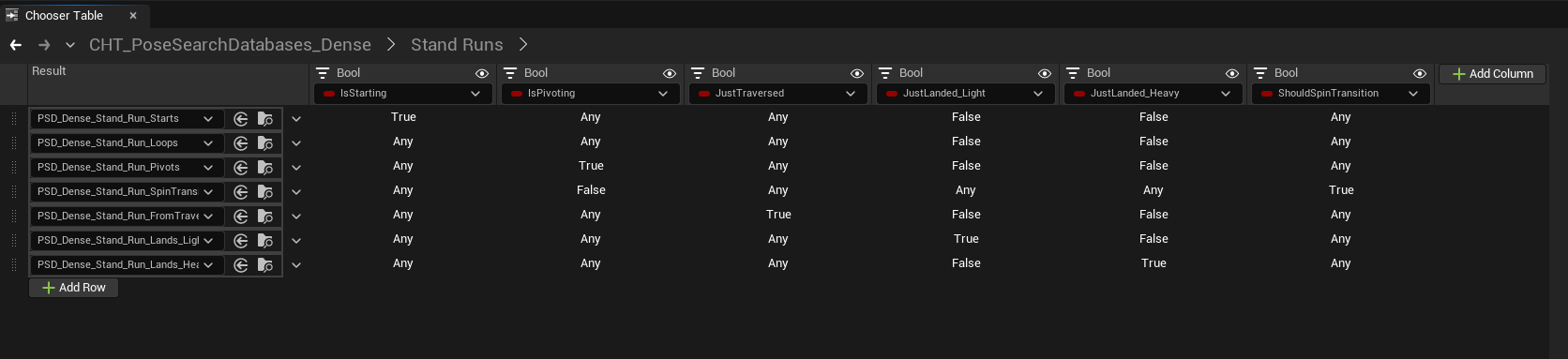Use selected asset for Stand_Run_Loops row
The height and width of the screenshot is (359, 1568).
[241, 143]
